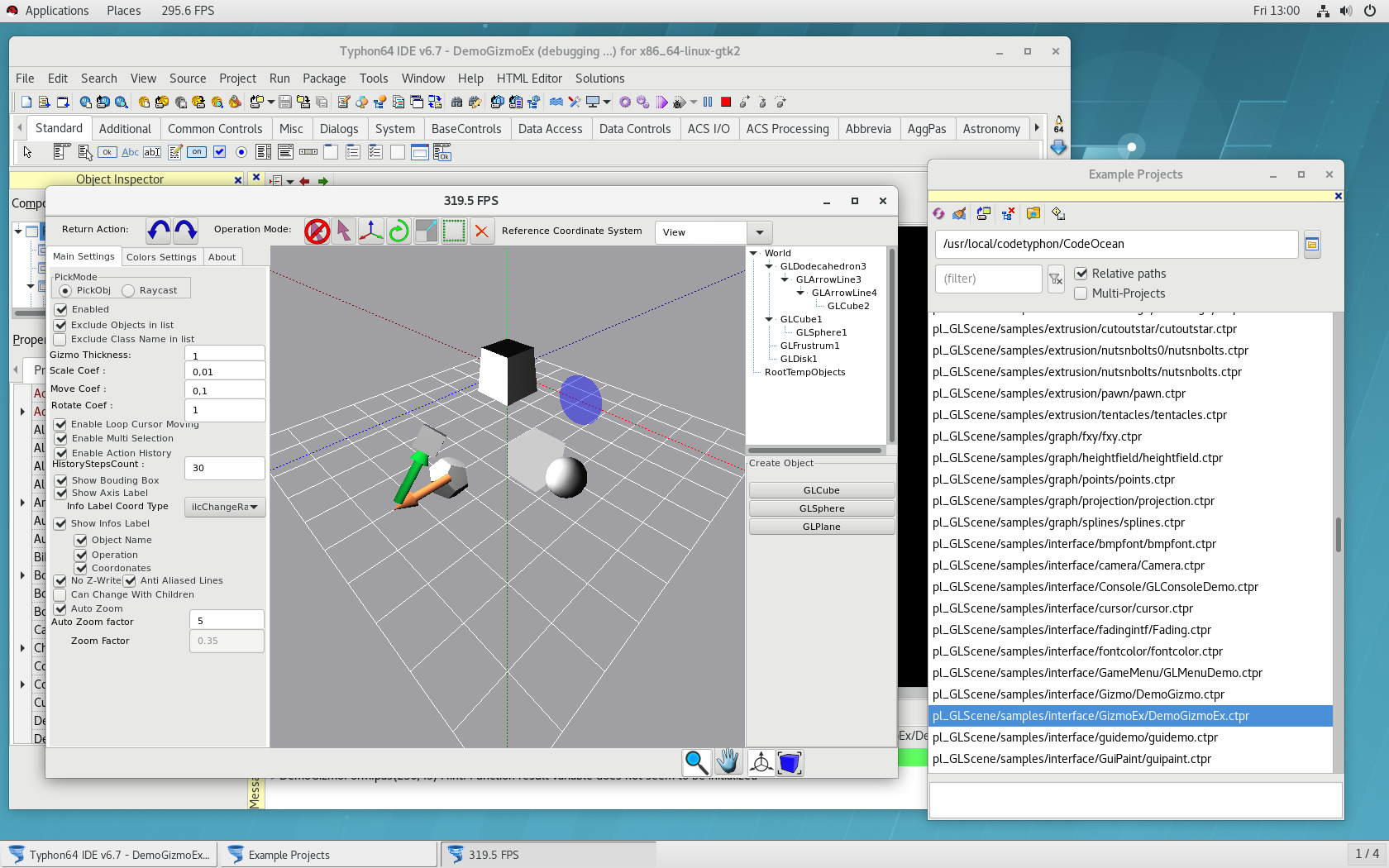Image resolution: width=1389 pixels, height=868 pixels.
Task: Click the GLSphere create object button
Action: [x=822, y=508]
